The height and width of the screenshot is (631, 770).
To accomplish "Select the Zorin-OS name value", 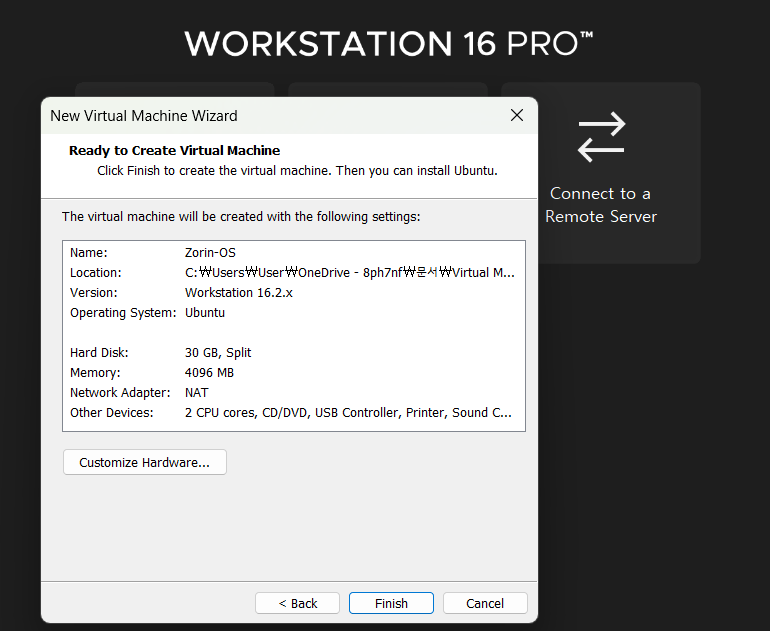I will (210, 252).
